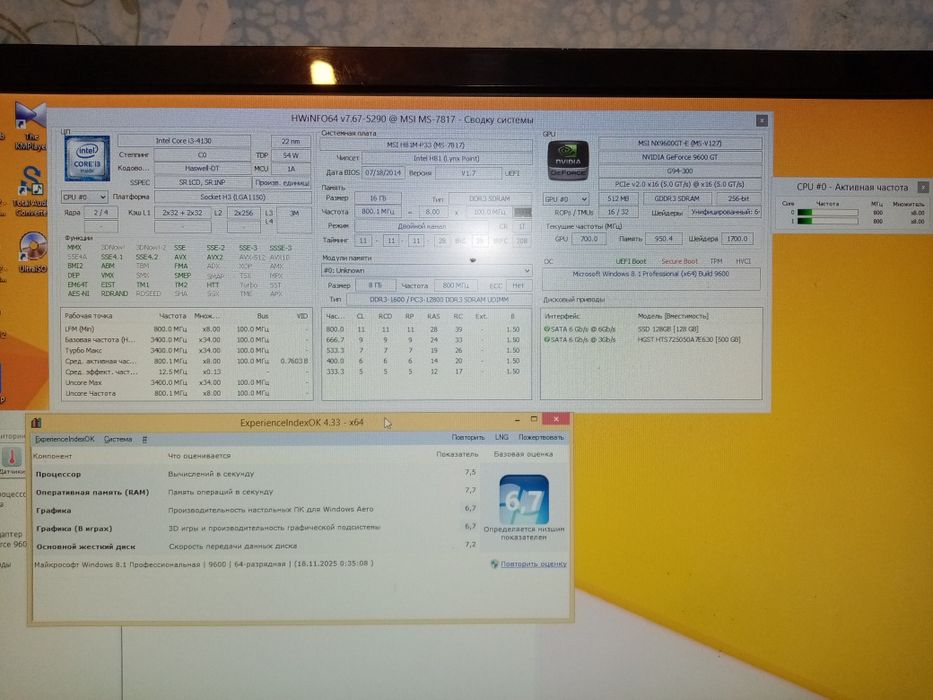
Task: Launch the UltraISO desktop icon
Action: [x=32, y=251]
